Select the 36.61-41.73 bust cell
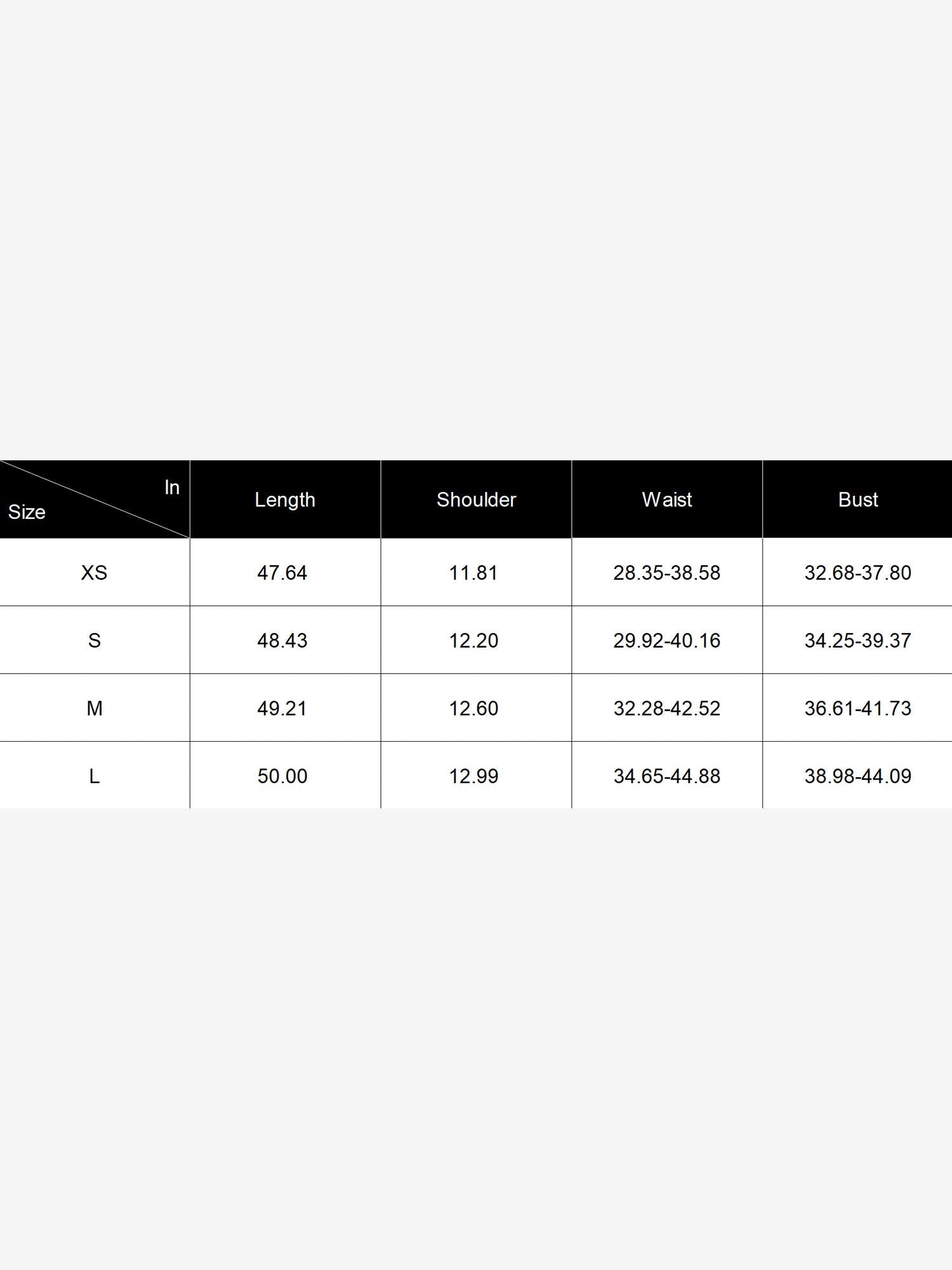Screen dimensions: 952x1270 tap(857, 708)
